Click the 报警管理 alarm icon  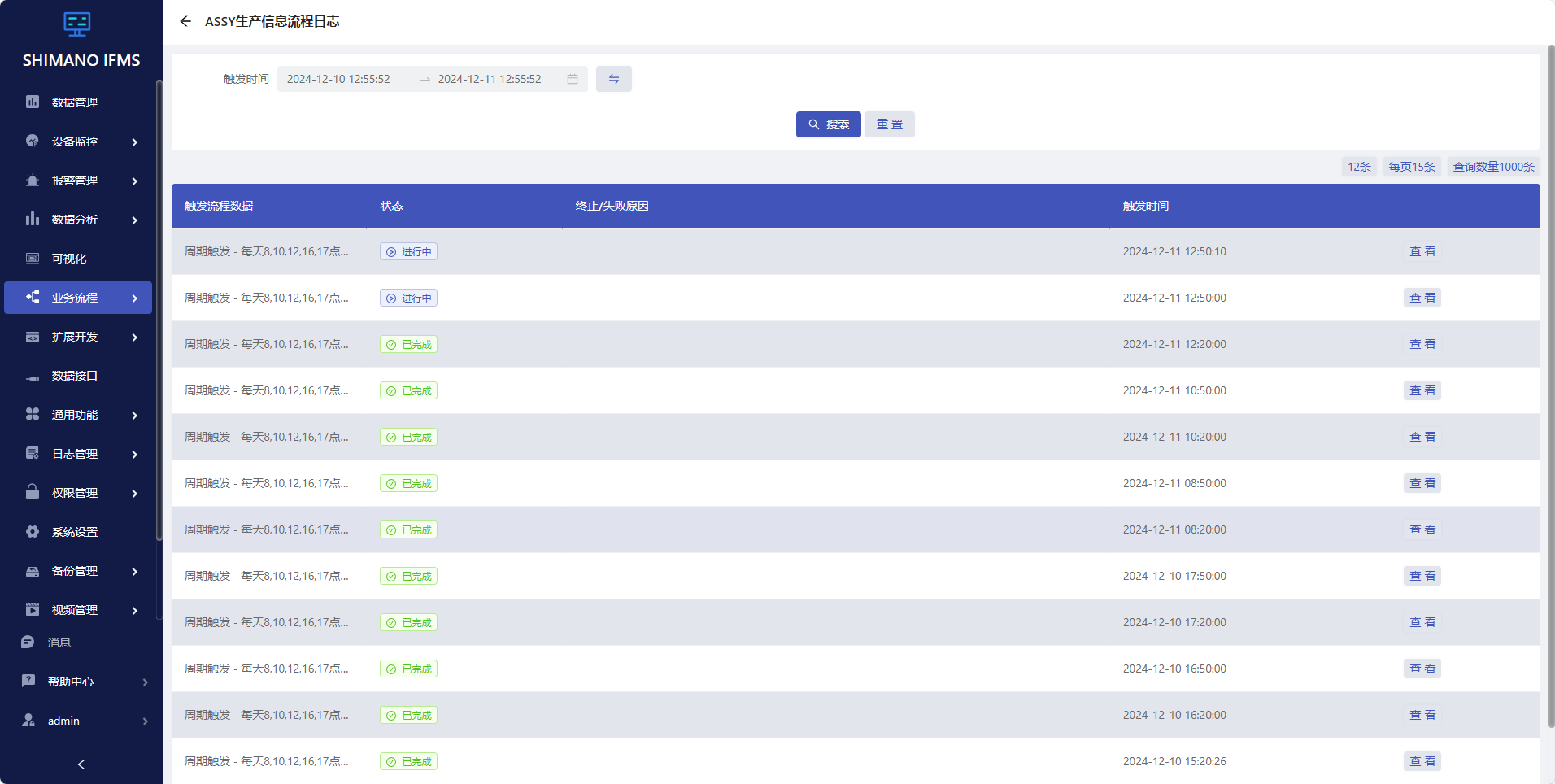pos(33,180)
